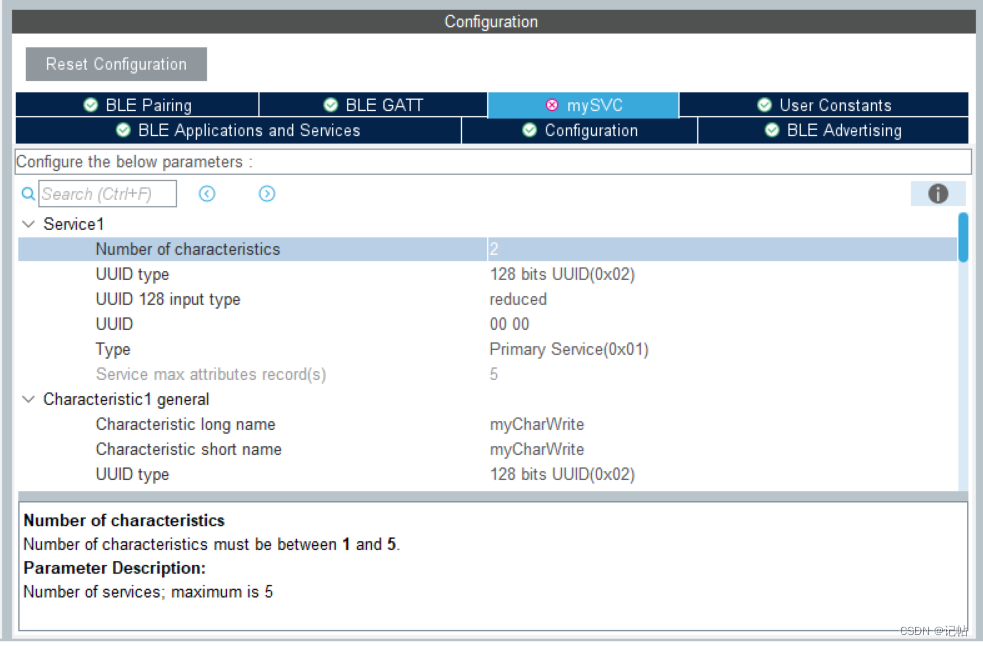Select Number of characteristics row label
The height and width of the screenshot is (646, 983).
pyautogui.click(x=187, y=250)
